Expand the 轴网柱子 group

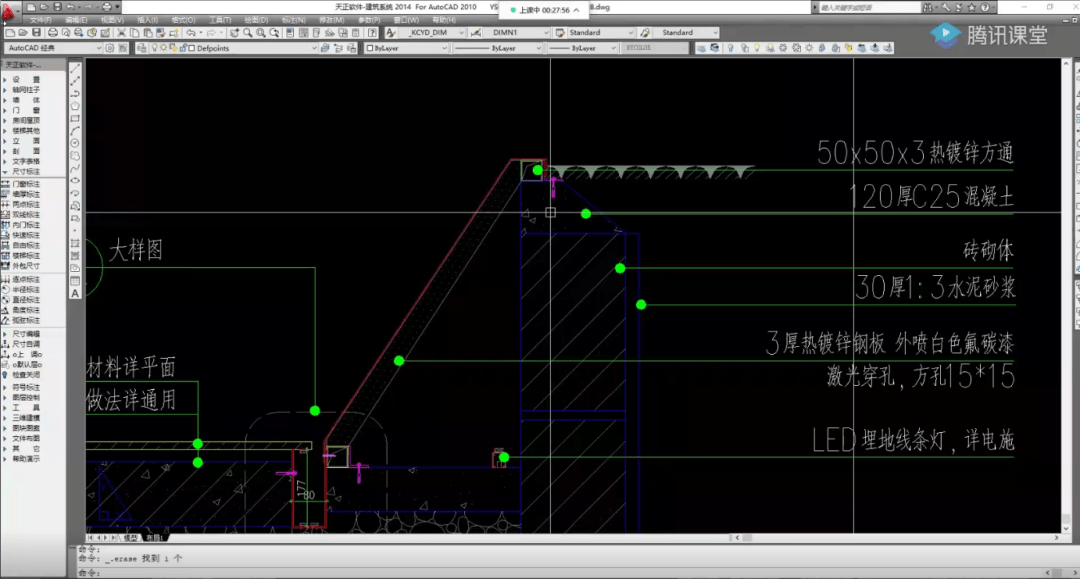21,90
